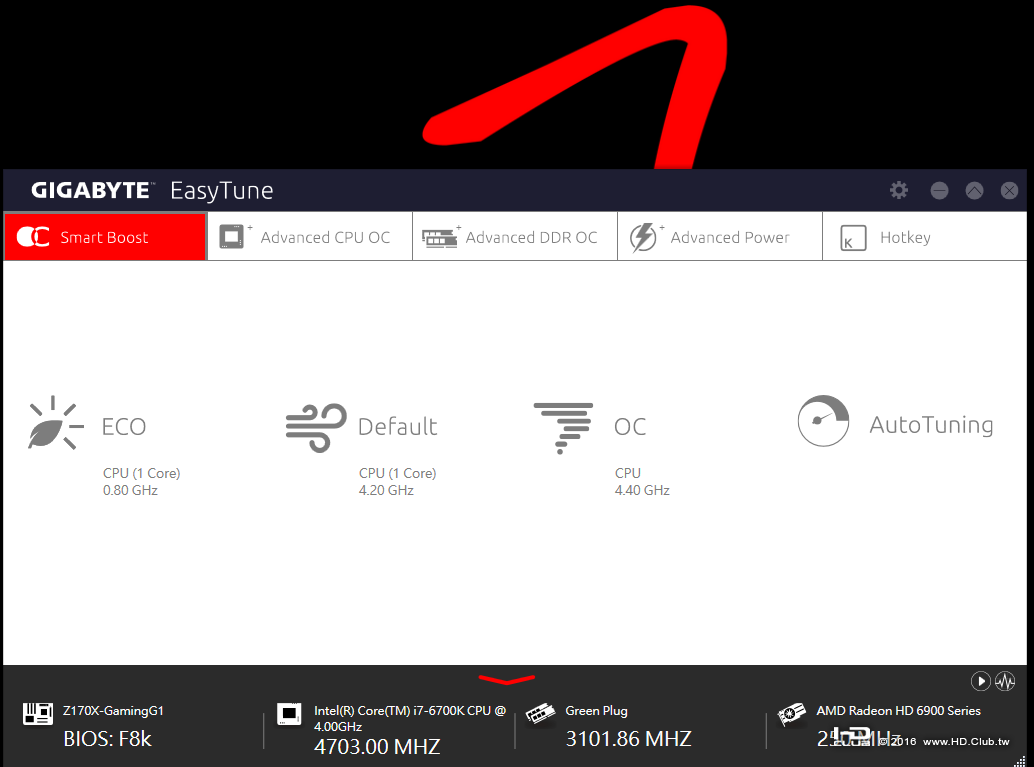Click the AMD Radeon HD 6900 Series text
Screen dimensions: 1034x767
click(x=898, y=711)
